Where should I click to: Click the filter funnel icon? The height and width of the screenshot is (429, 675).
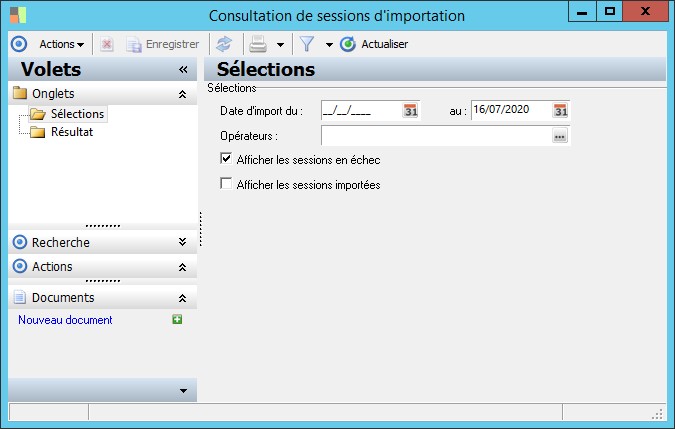click(308, 44)
